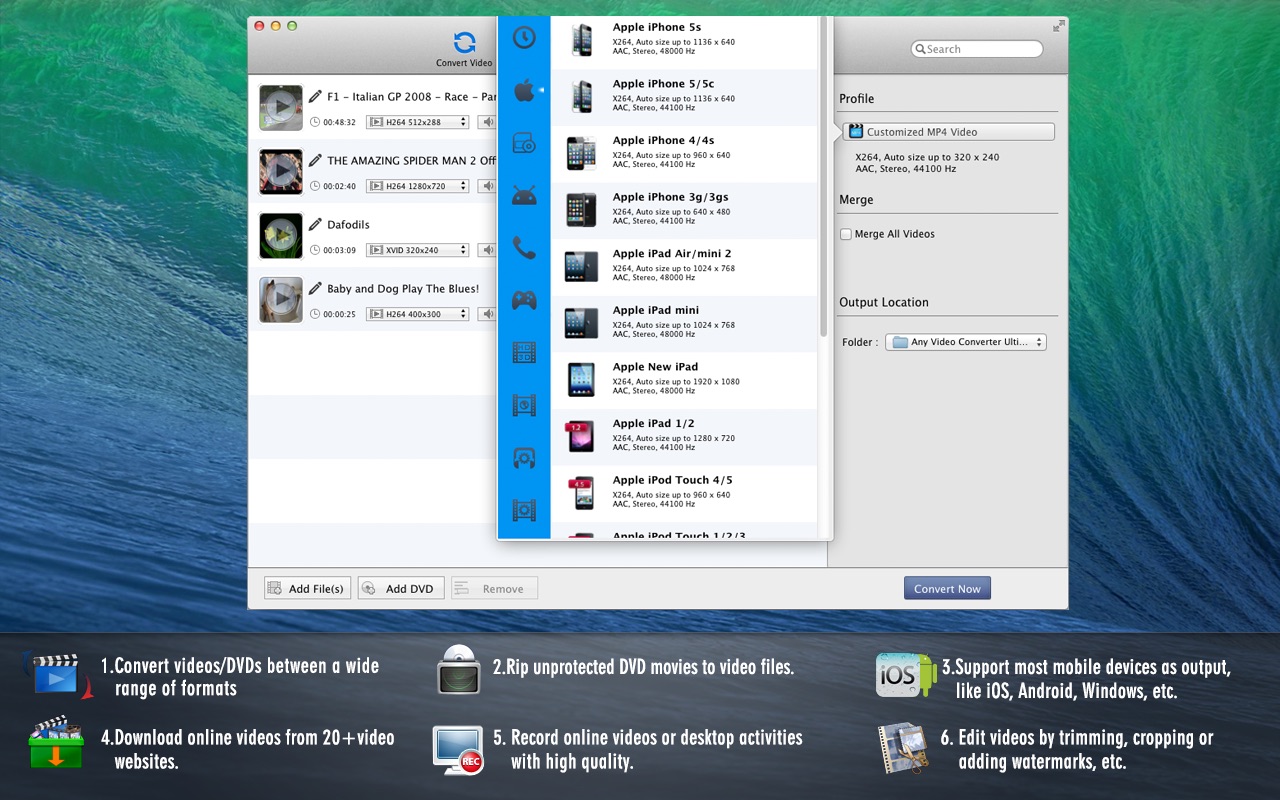Play the Dafodils video thumbnail
Screen dimensions: 1280x800
click(x=281, y=236)
